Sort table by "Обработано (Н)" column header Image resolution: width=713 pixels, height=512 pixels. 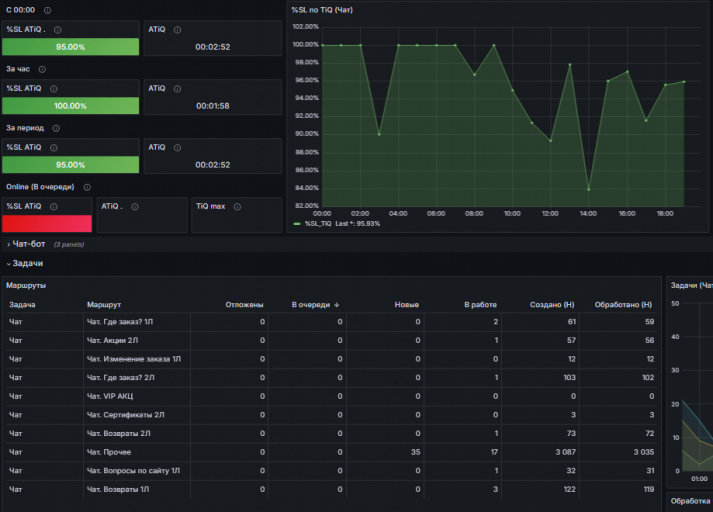[623, 304]
